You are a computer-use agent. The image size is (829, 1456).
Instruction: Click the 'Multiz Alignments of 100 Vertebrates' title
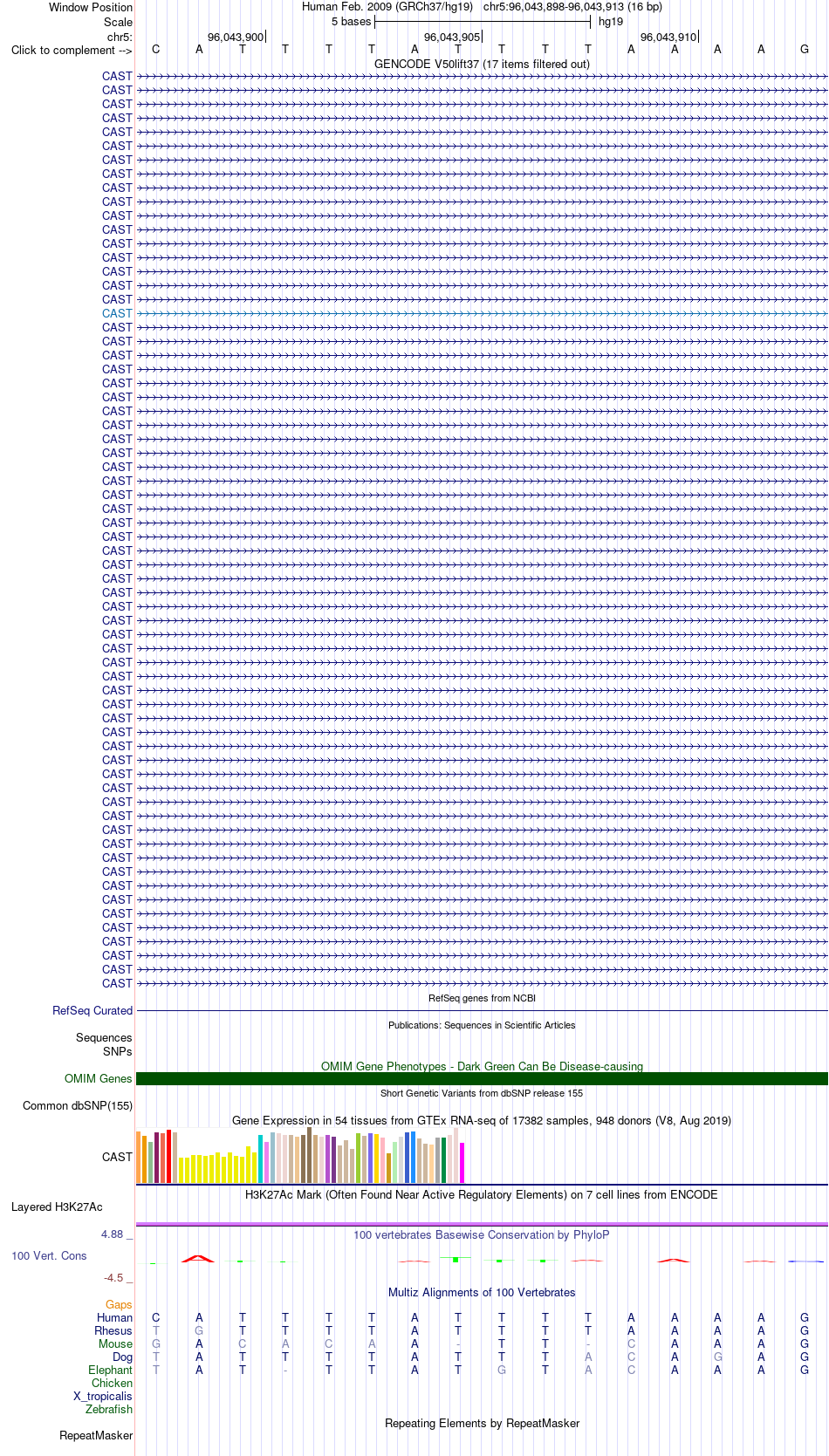(x=482, y=1292)
